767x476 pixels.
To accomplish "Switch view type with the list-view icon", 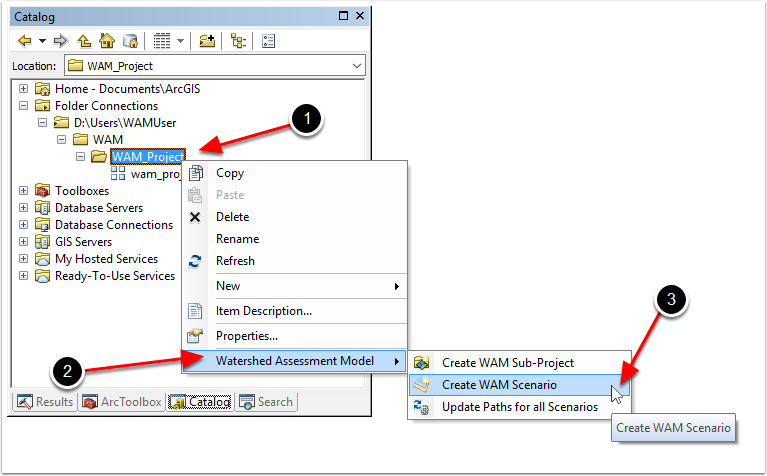I will [162, 41].
